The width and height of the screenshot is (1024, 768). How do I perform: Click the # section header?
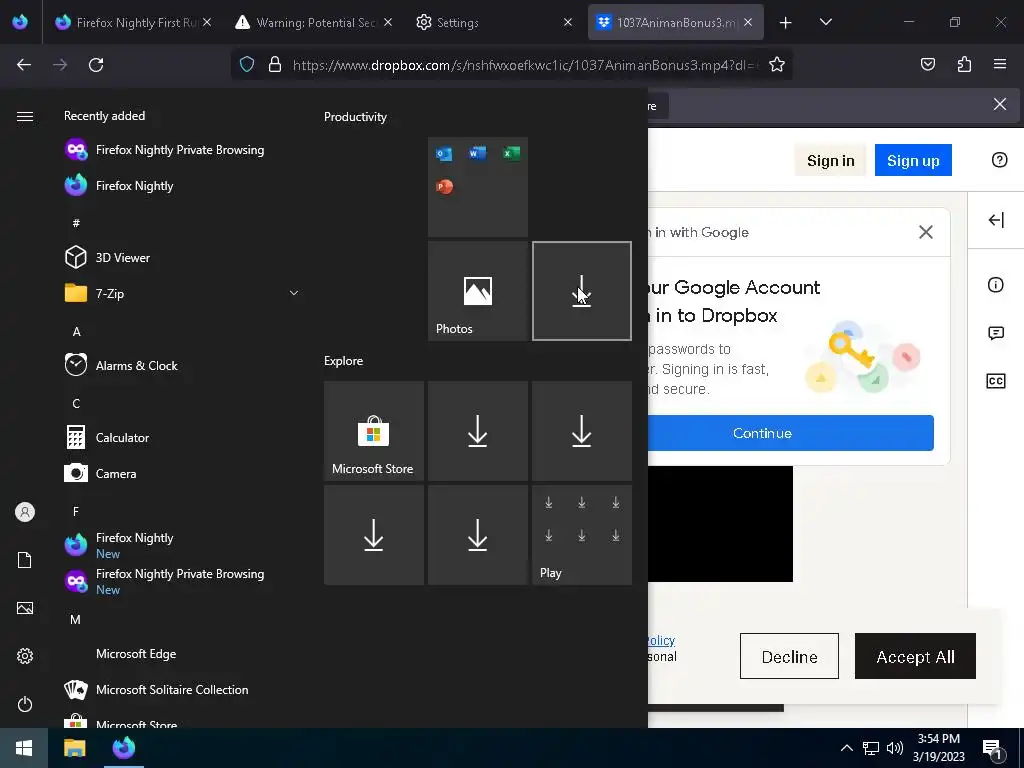(76, 223)
